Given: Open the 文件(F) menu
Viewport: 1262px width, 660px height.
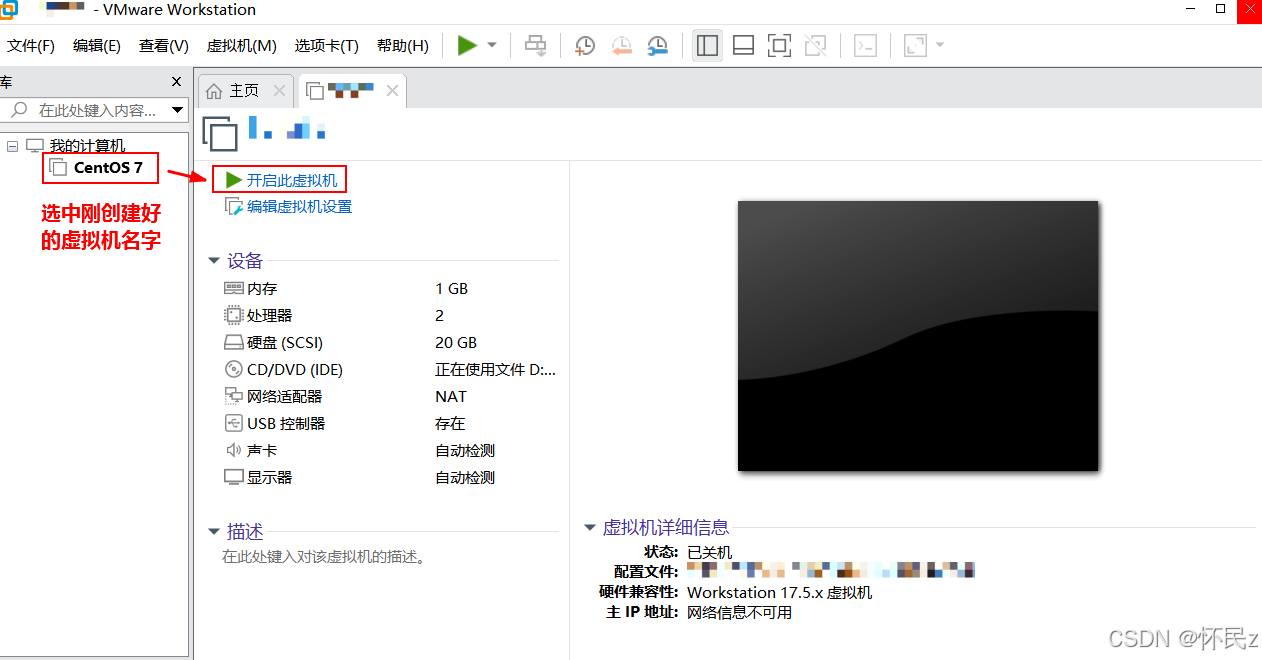Looking at the screenshot, I should point(31,46).
